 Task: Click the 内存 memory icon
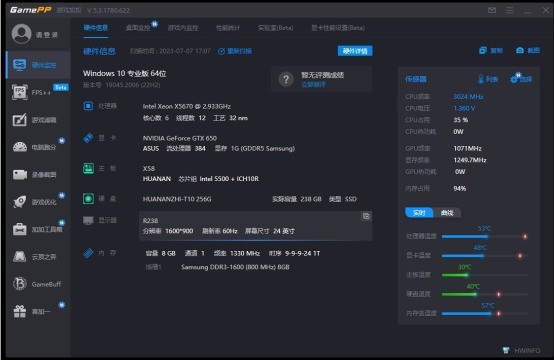(88, 253)
